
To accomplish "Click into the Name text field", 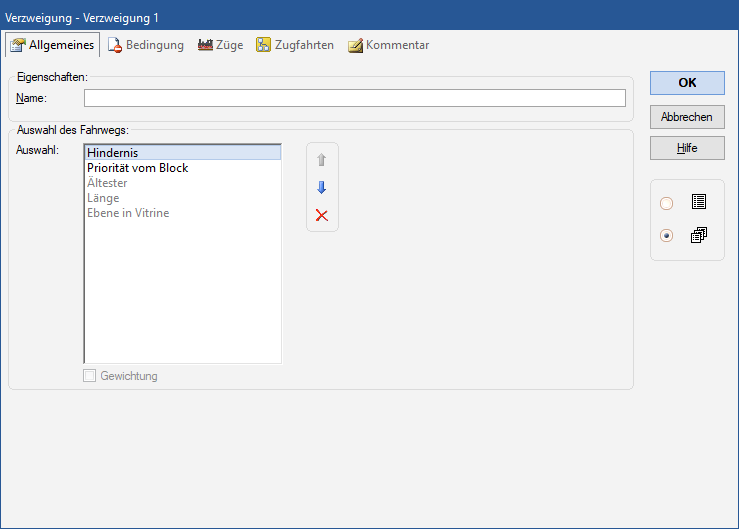I will pyautogui.click(x=354, y=98).
